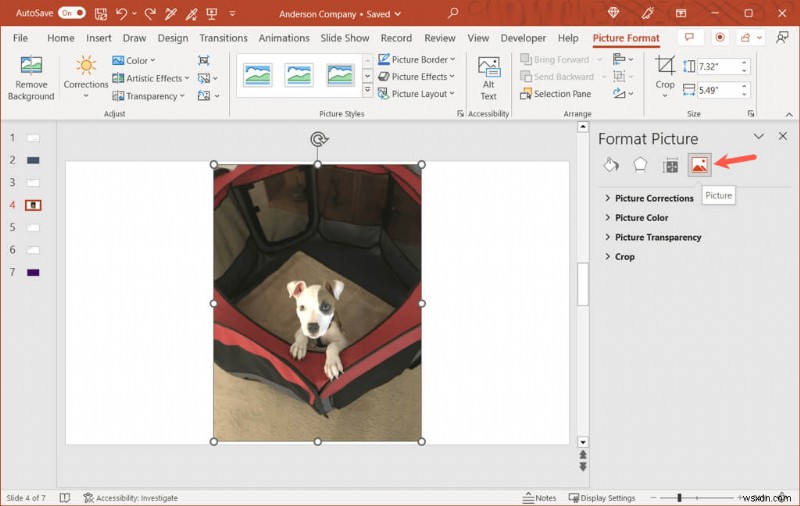The width and height of the screenshot is (800, 506).
Task: Apply the first picture style thumbnail
Action: tap(257, 75)
